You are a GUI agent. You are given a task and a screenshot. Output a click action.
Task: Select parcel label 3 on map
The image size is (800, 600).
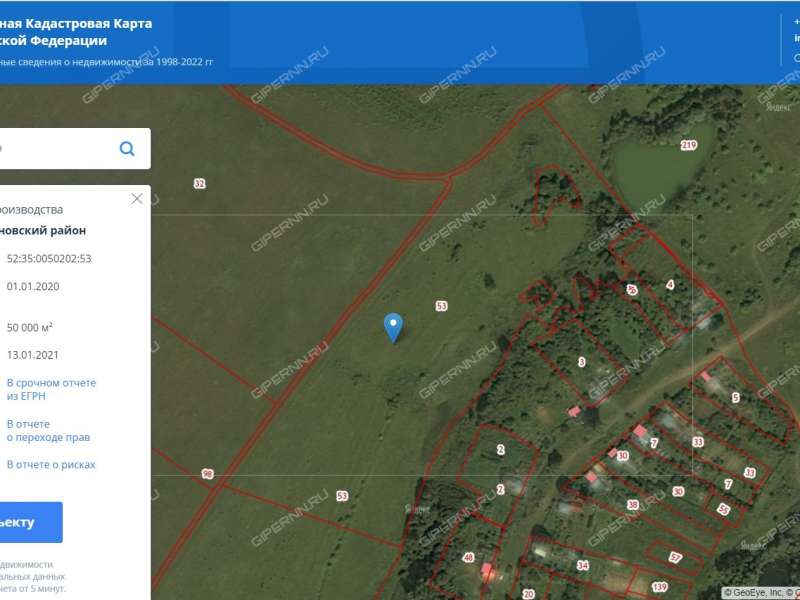(x=581, y=362)
